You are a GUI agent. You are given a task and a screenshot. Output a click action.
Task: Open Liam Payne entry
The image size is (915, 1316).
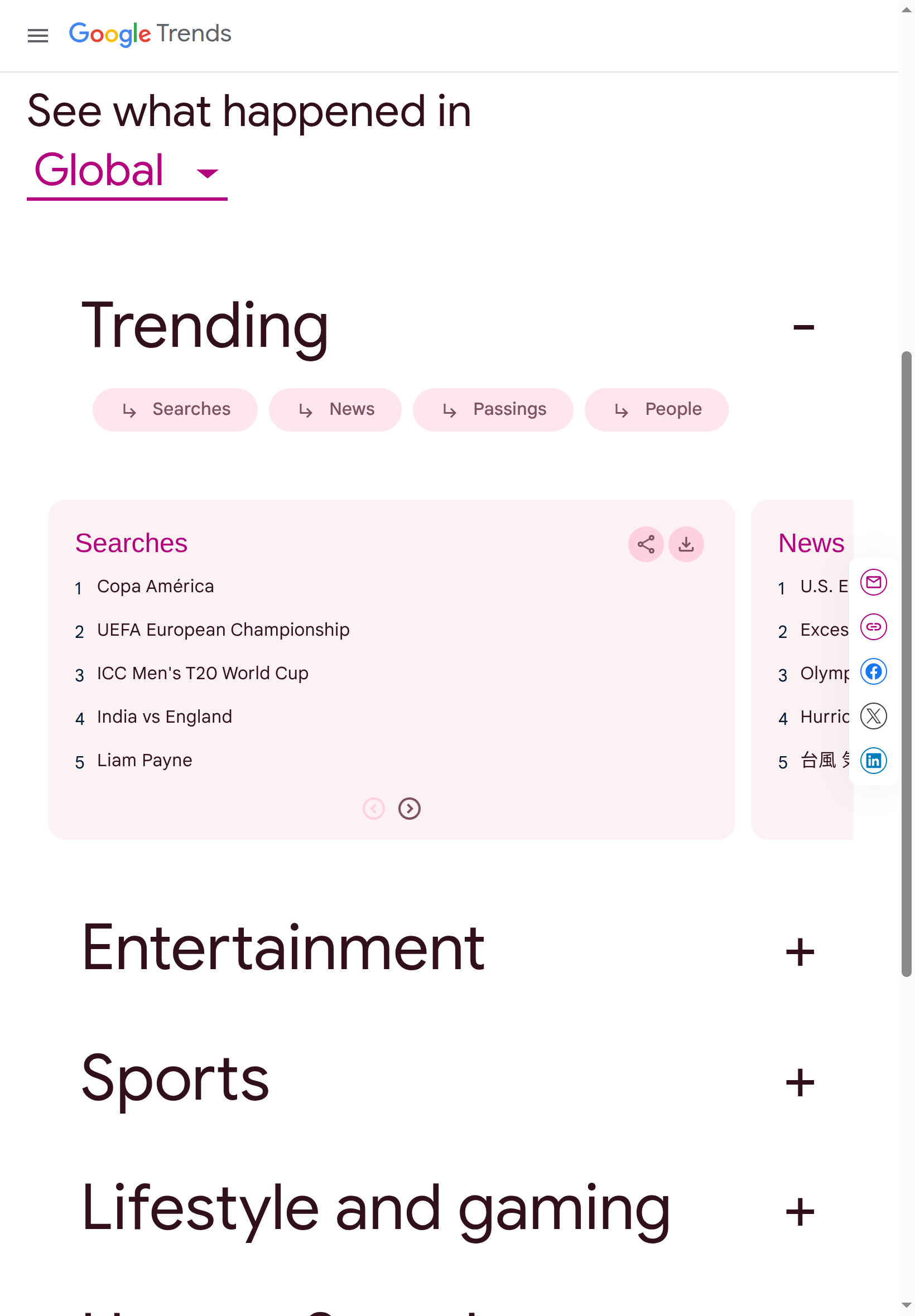coord(145,760)
